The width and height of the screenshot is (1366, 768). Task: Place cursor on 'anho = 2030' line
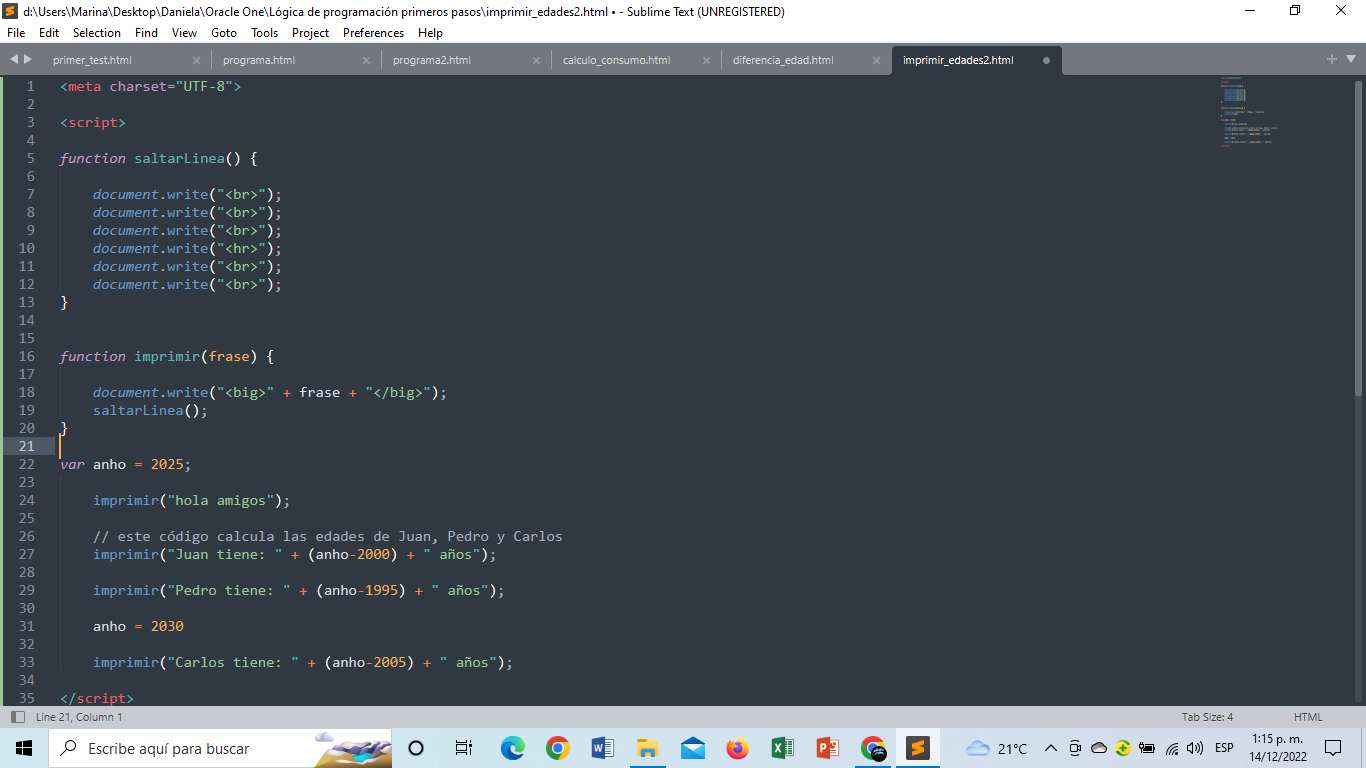point(138,626)
